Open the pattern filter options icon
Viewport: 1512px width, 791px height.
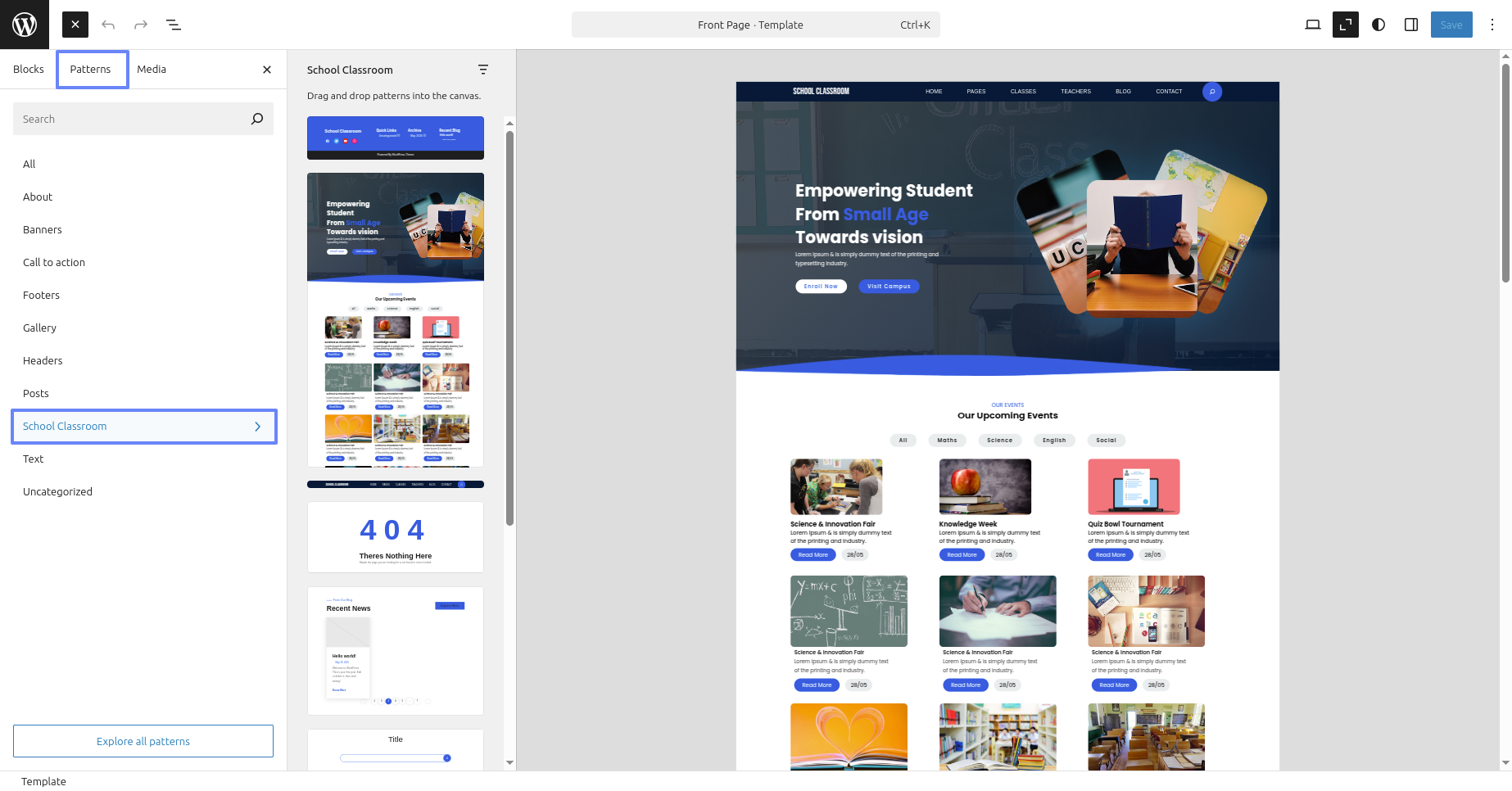[x=483, y=70]
